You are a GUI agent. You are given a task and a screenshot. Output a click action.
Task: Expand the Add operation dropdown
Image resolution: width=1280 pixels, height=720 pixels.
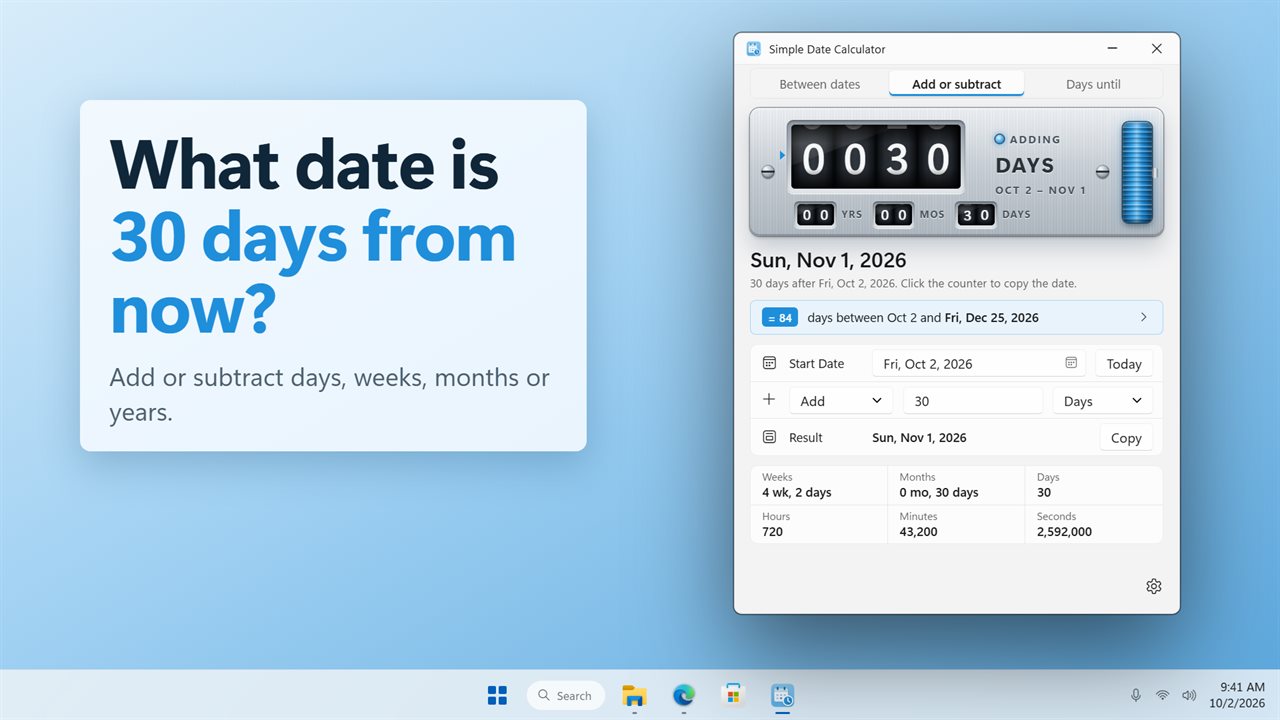point(840,401)
